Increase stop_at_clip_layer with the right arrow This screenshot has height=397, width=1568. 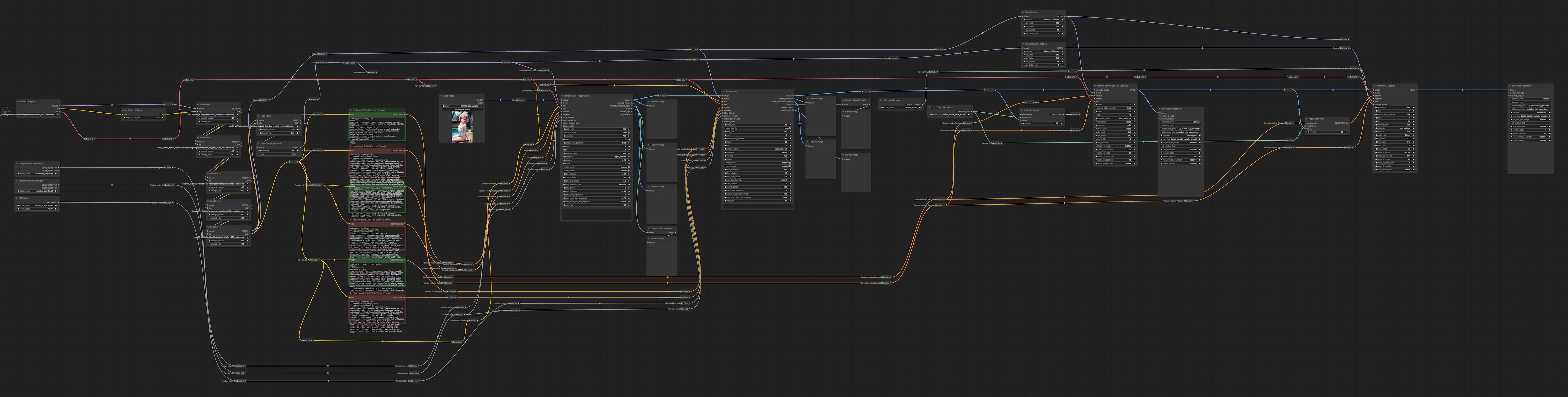coord(162,117)
